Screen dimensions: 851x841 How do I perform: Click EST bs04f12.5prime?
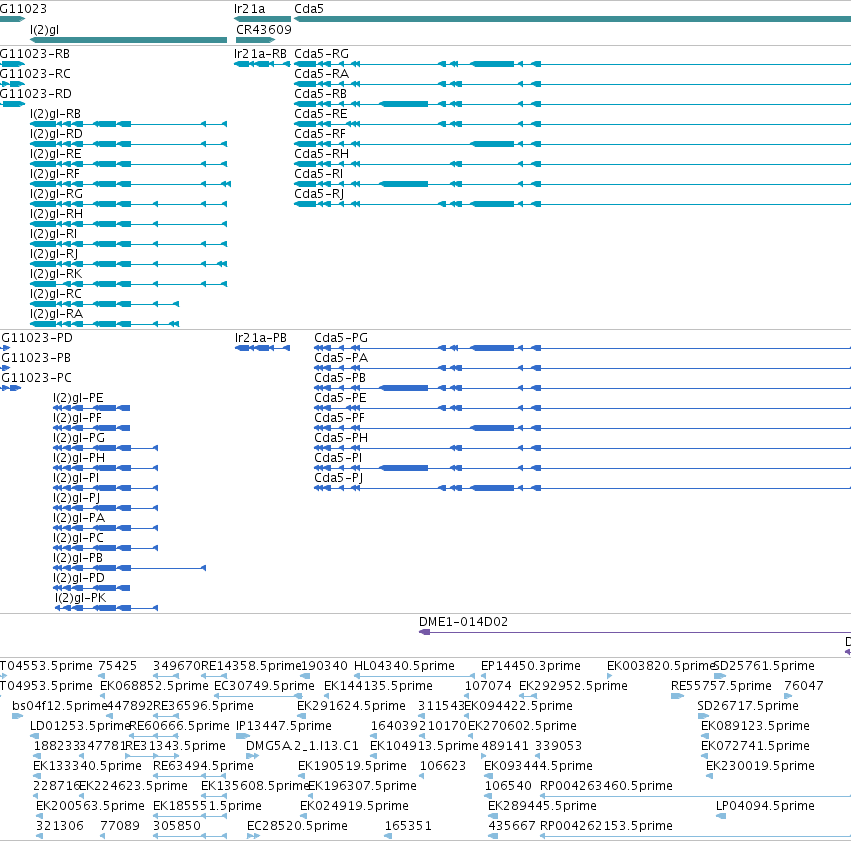pyautogui.click(x=17, y=716)
